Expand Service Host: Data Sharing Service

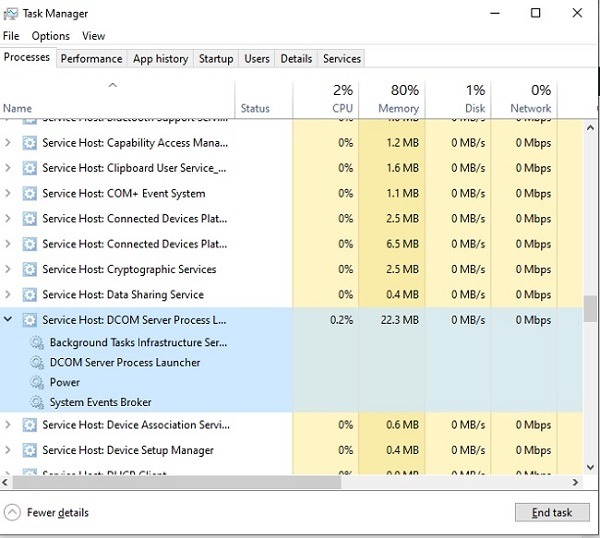(8, 294)
